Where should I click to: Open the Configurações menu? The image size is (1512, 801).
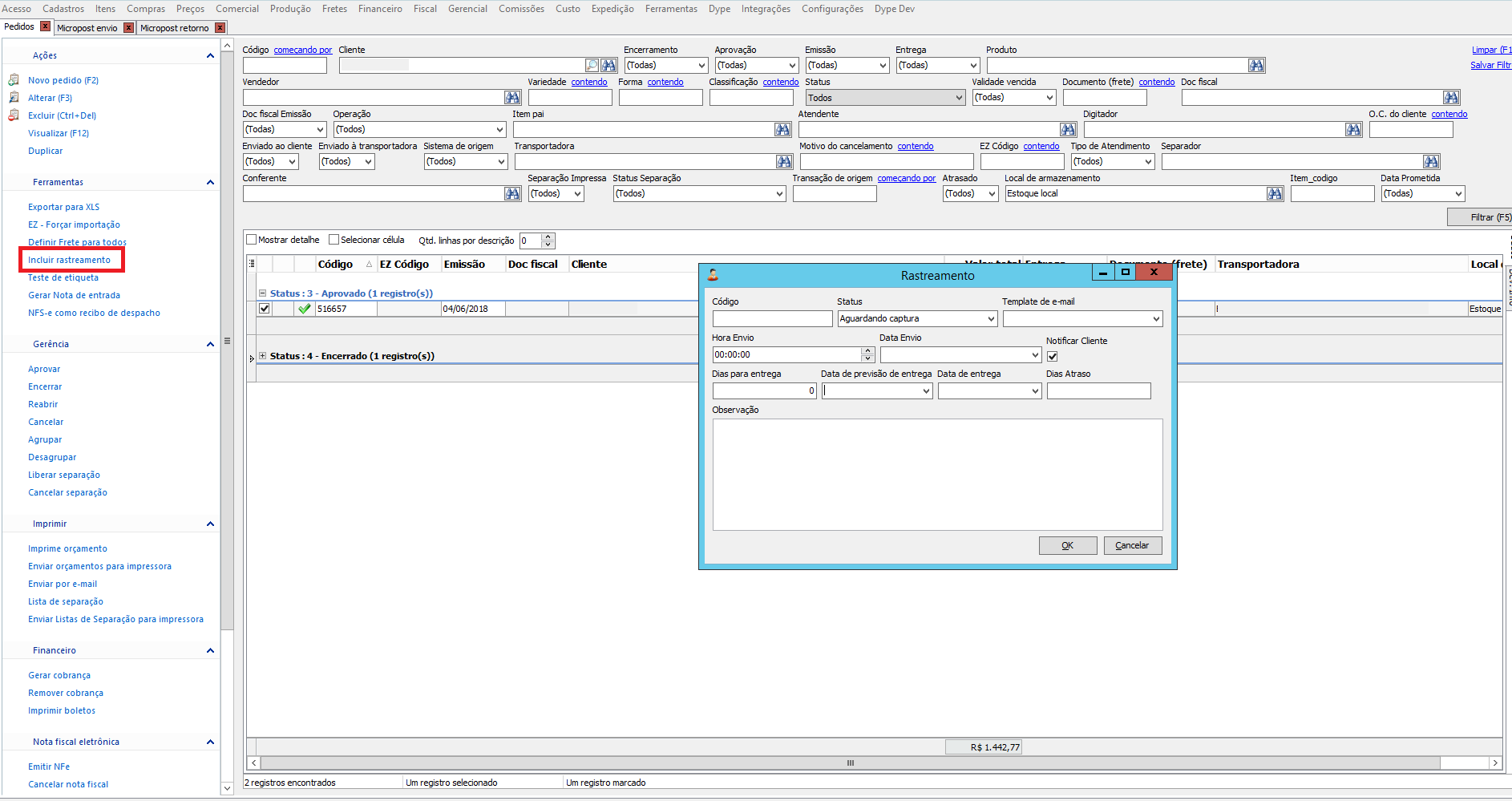[x=832, y=9]
